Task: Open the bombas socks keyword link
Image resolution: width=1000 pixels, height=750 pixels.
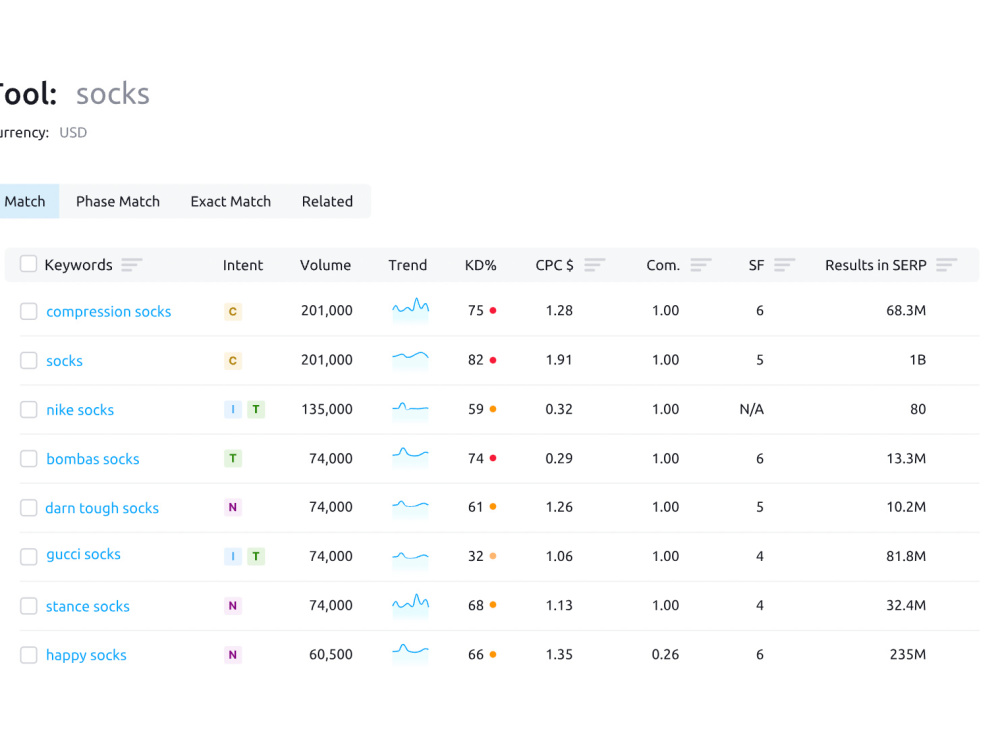Action: click(92, 459)
